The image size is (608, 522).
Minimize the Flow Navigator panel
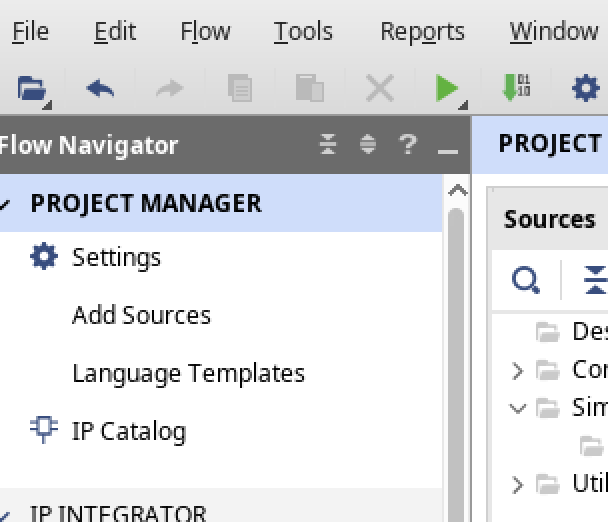click(447, 147)
